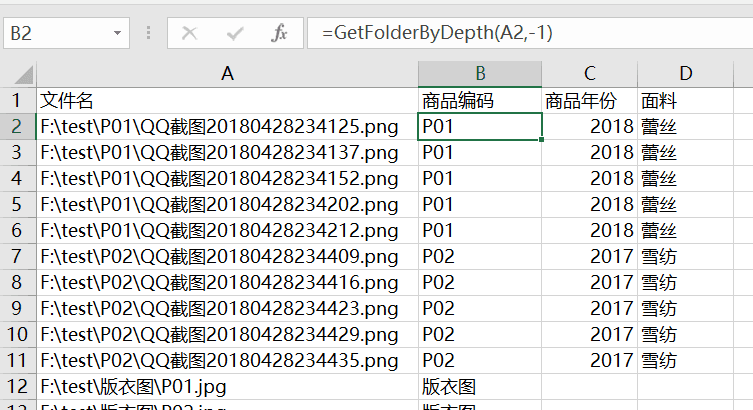
Task: Select 蕾丝 in row 6 column D
Action: point(686,230)
